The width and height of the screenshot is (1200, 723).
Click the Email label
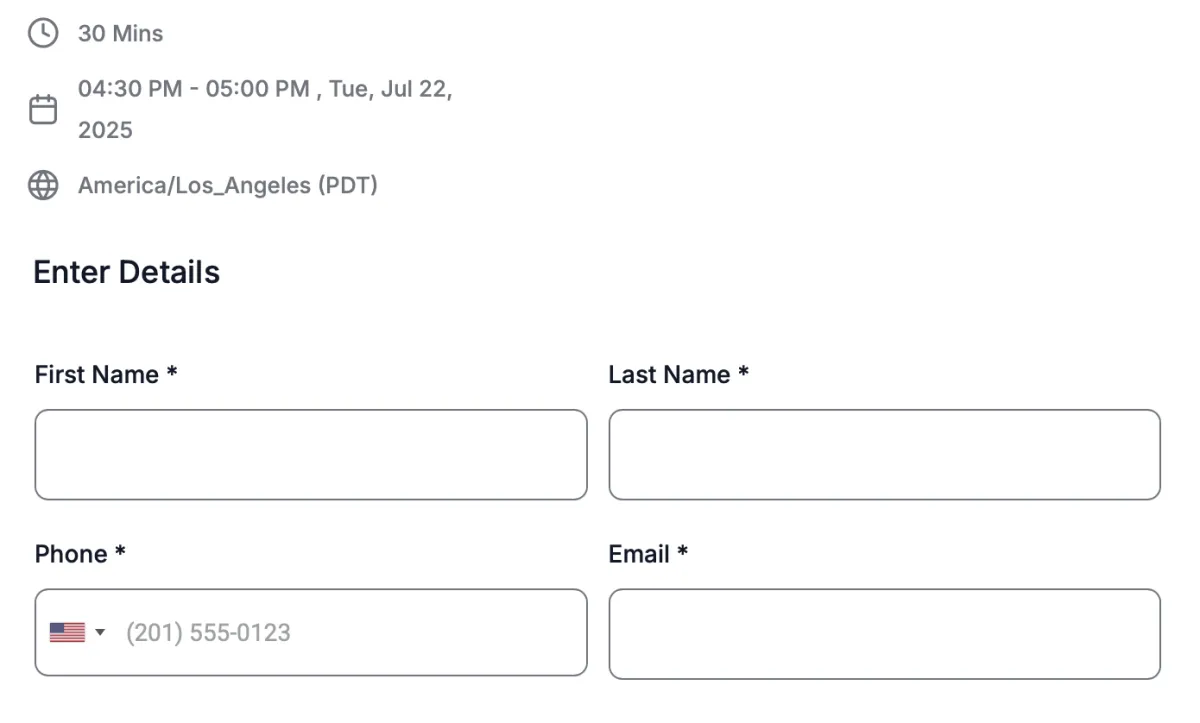click(x=639, y=554)
